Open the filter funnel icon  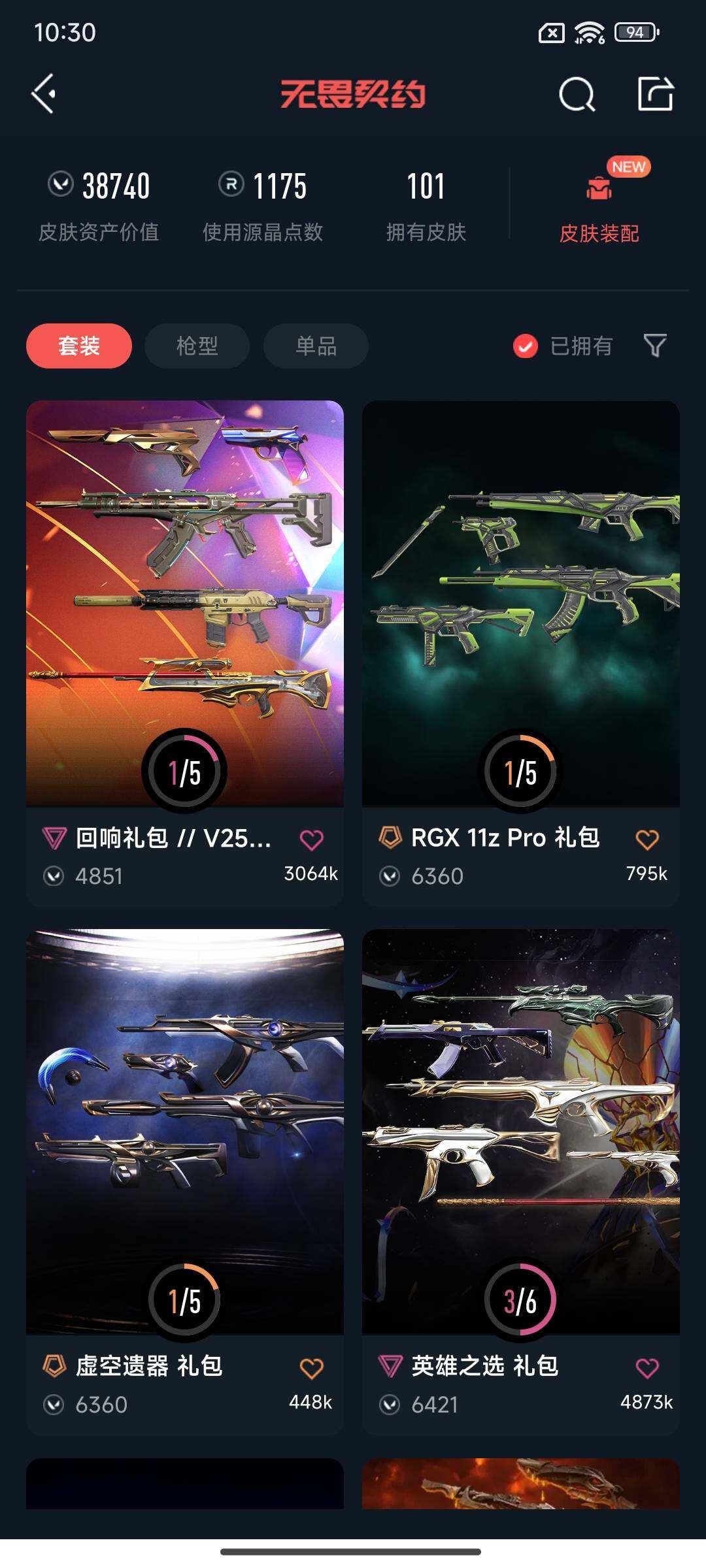tap(655, 346)
